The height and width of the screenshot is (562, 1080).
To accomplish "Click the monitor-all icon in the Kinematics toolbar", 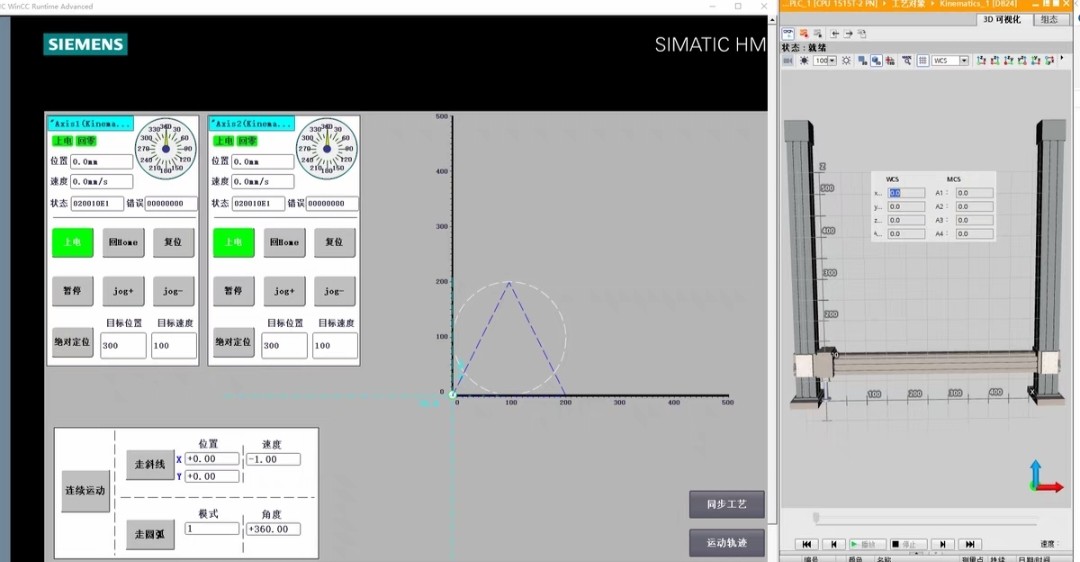I will pyautogui.click(x=788, y=33).
